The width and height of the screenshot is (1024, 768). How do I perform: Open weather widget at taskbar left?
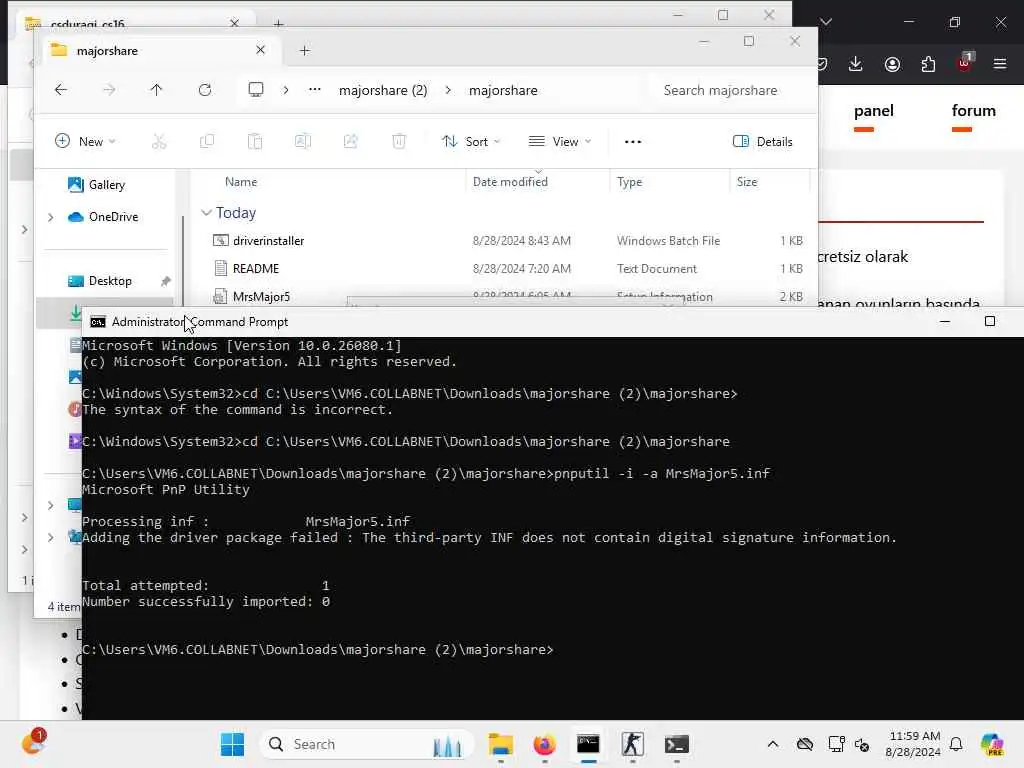[33, 743]
